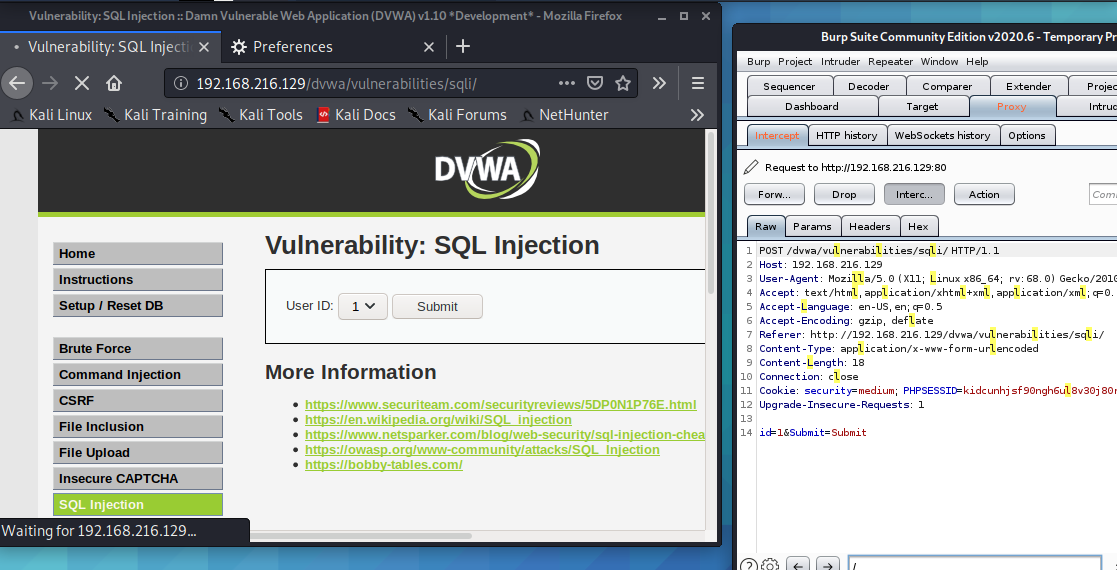Viewport: 1117px width, 570px height.
Task: Show more bookmarks toolbar chevron
Action: click(x=697, y=115)
